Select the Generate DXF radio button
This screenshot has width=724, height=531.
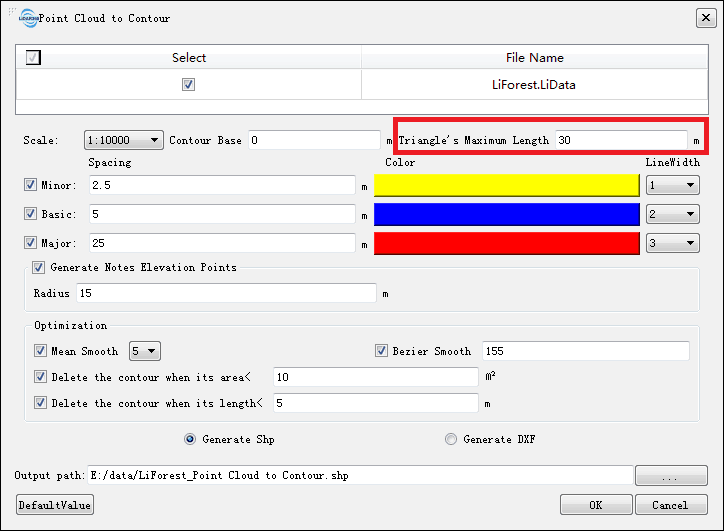pos(451,439)
